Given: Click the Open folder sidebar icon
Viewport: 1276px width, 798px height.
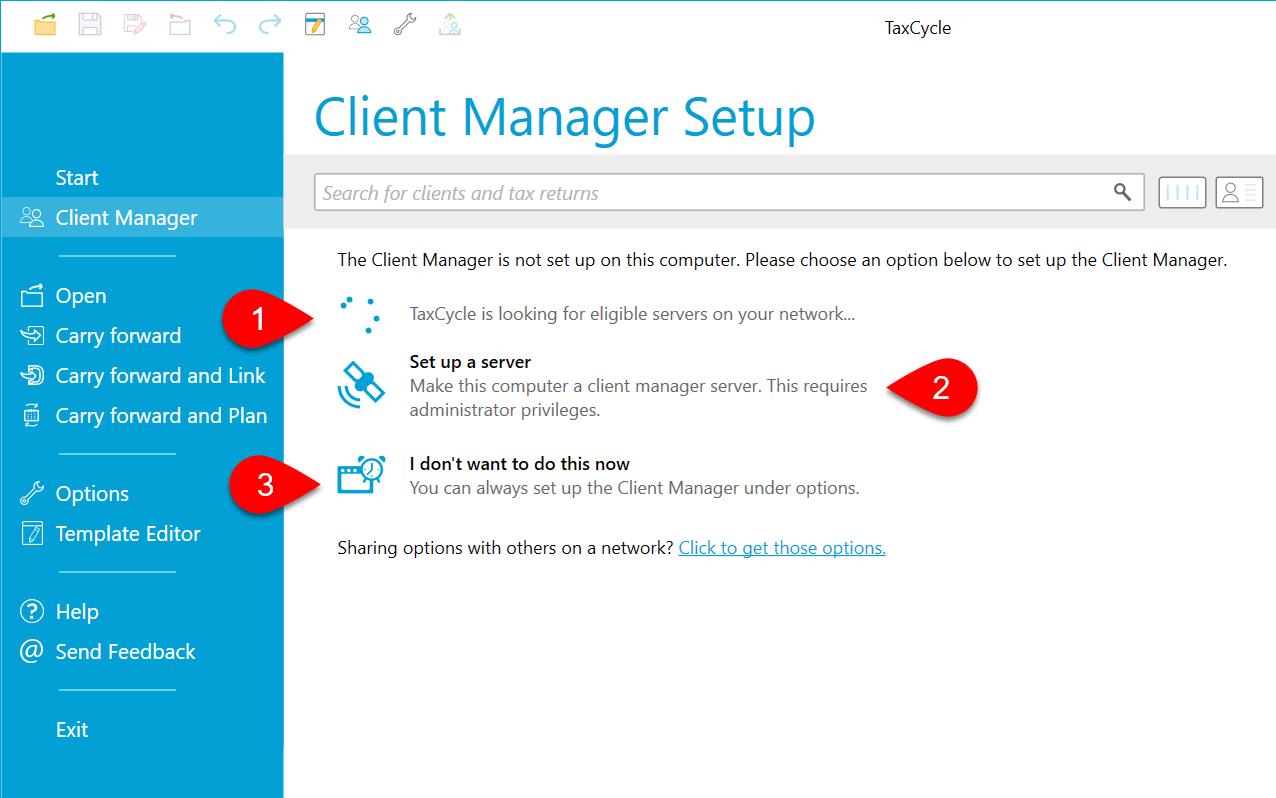Looking at the screenshot, I should 32,296.
